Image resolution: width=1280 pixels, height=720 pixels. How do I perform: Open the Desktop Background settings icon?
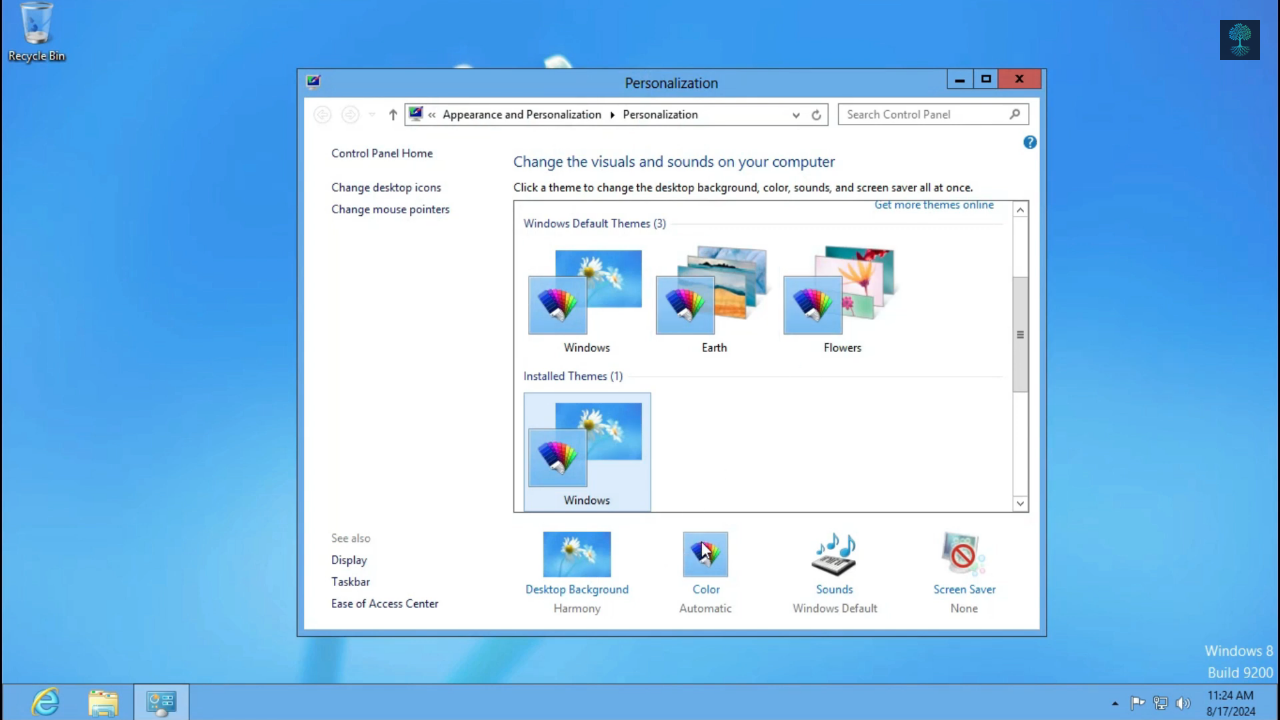(x=577, y=555)
